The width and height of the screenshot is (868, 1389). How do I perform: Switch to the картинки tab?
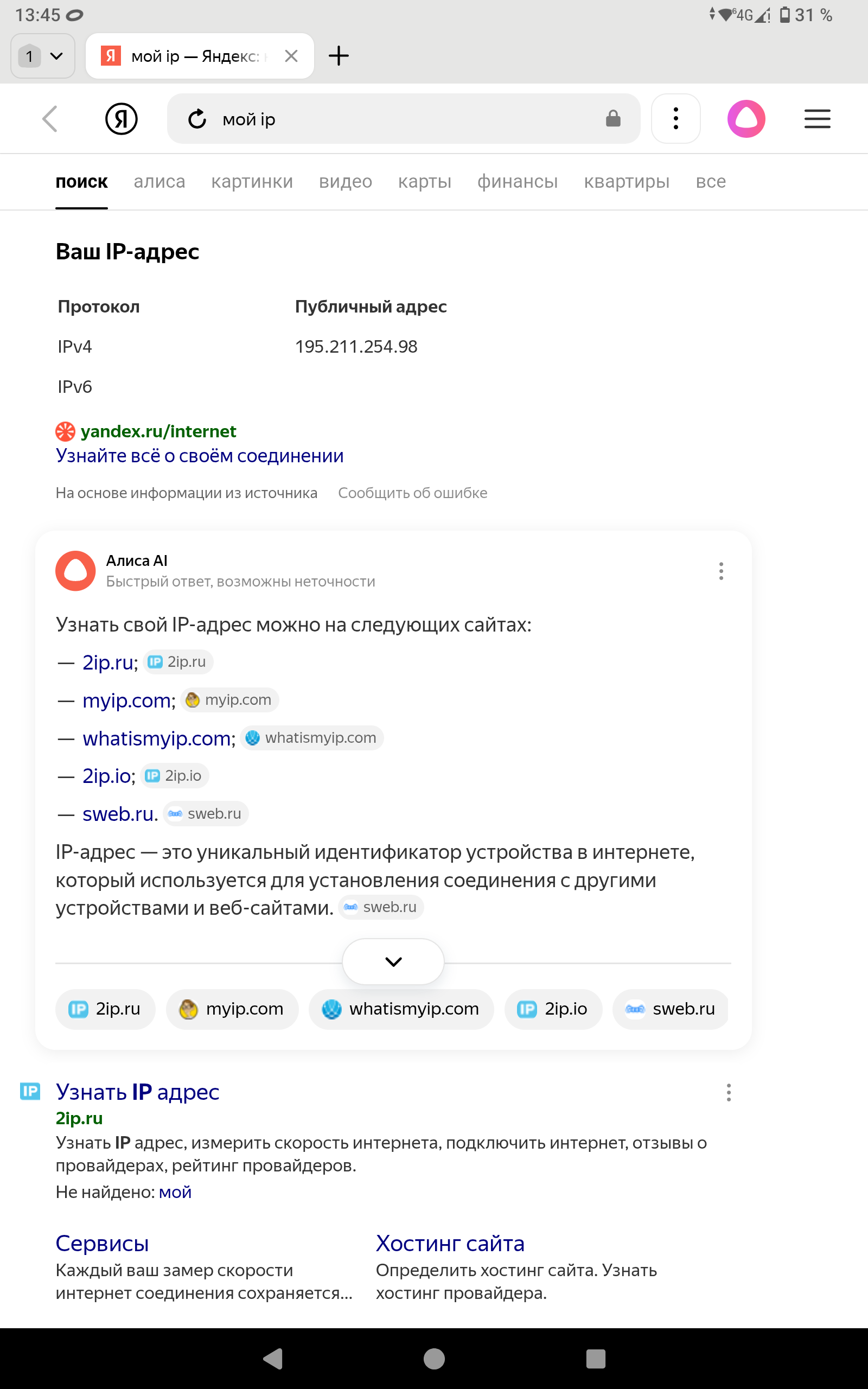252,181
